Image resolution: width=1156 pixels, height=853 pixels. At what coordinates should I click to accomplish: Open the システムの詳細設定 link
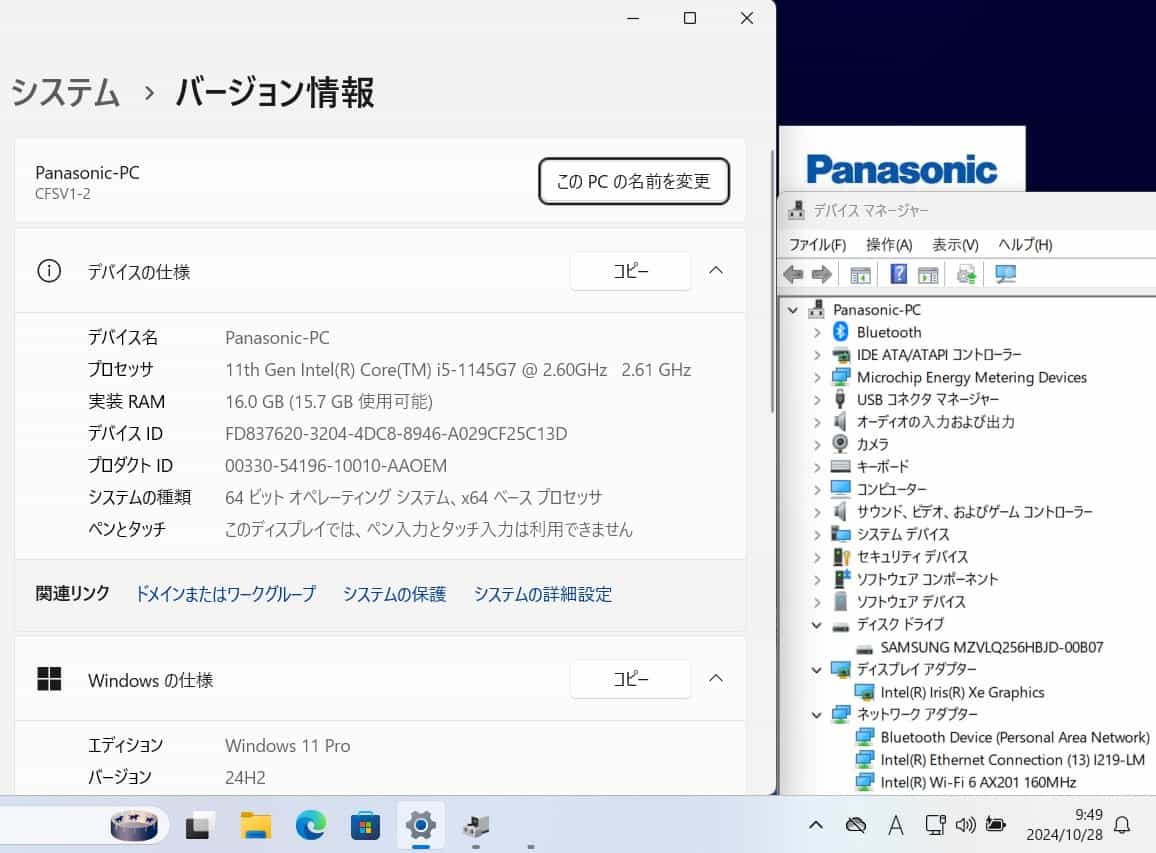click(542, 594)
